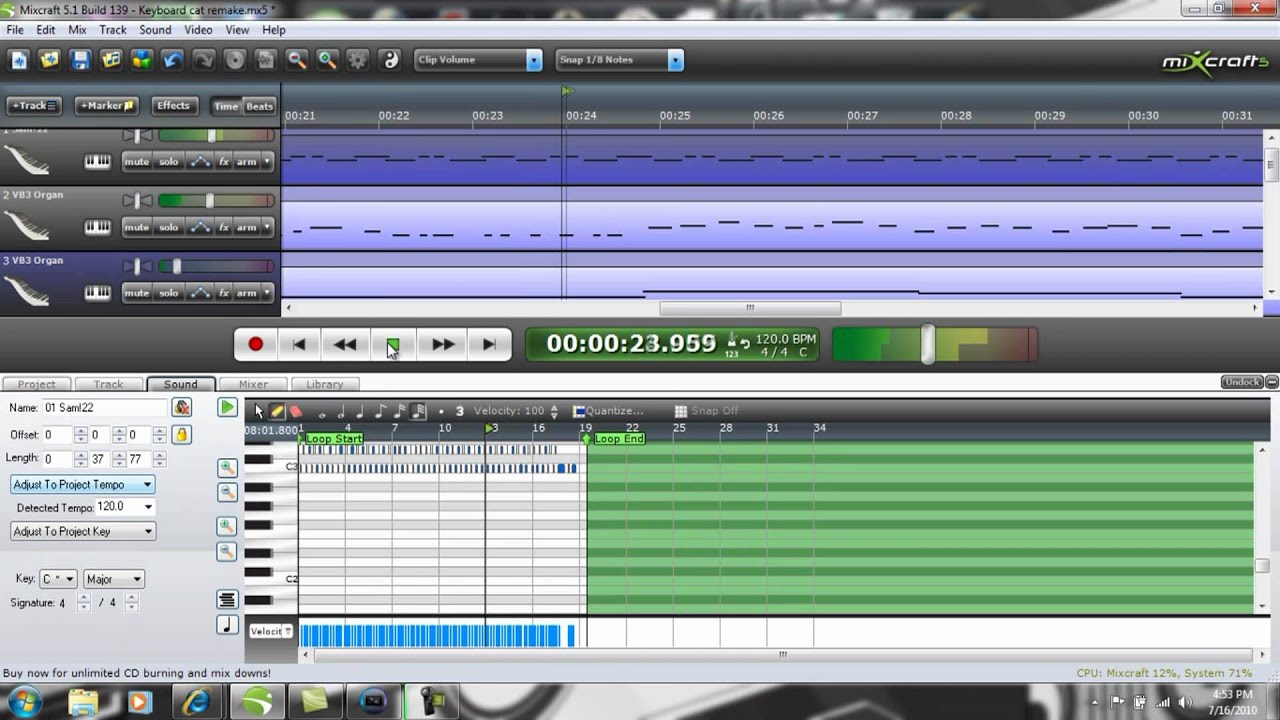1280x720 pixels.
Task: Select the pencil draw tool in piano roll
Action: point(277,411)
